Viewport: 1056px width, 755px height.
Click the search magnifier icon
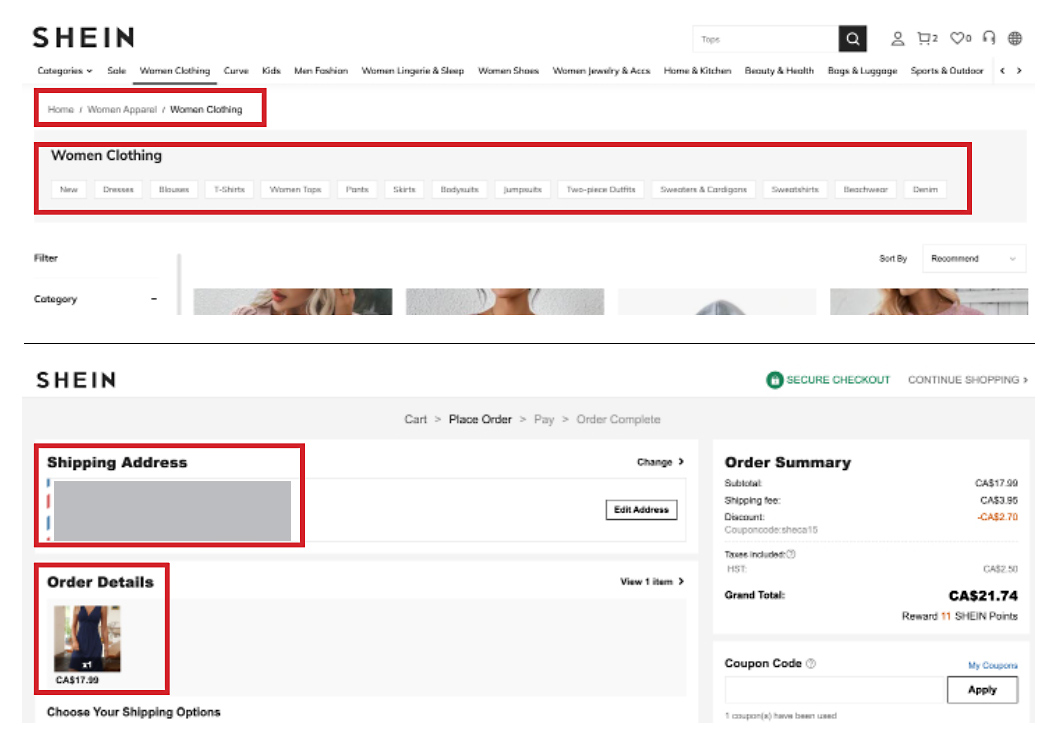click(x=852, y=39)
